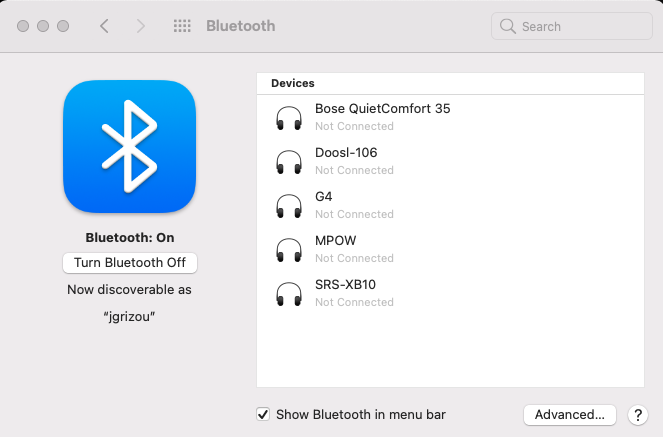Viewport: 663px width, 437px height.
Task: Select MPOW device name
Action: click(x=336, y=240)
